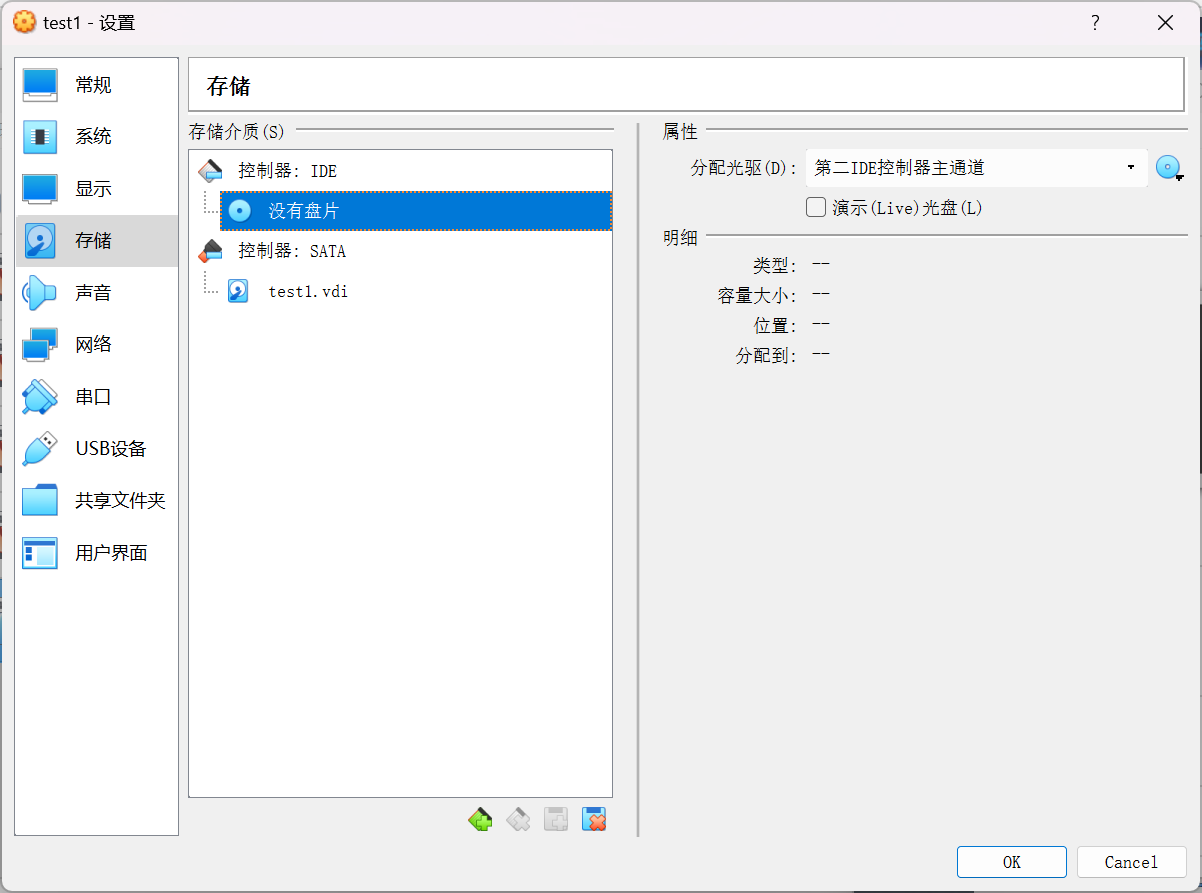Click the 分配到: label
The width and height of the screenshot is (1202, 893).
coord(767,356)
